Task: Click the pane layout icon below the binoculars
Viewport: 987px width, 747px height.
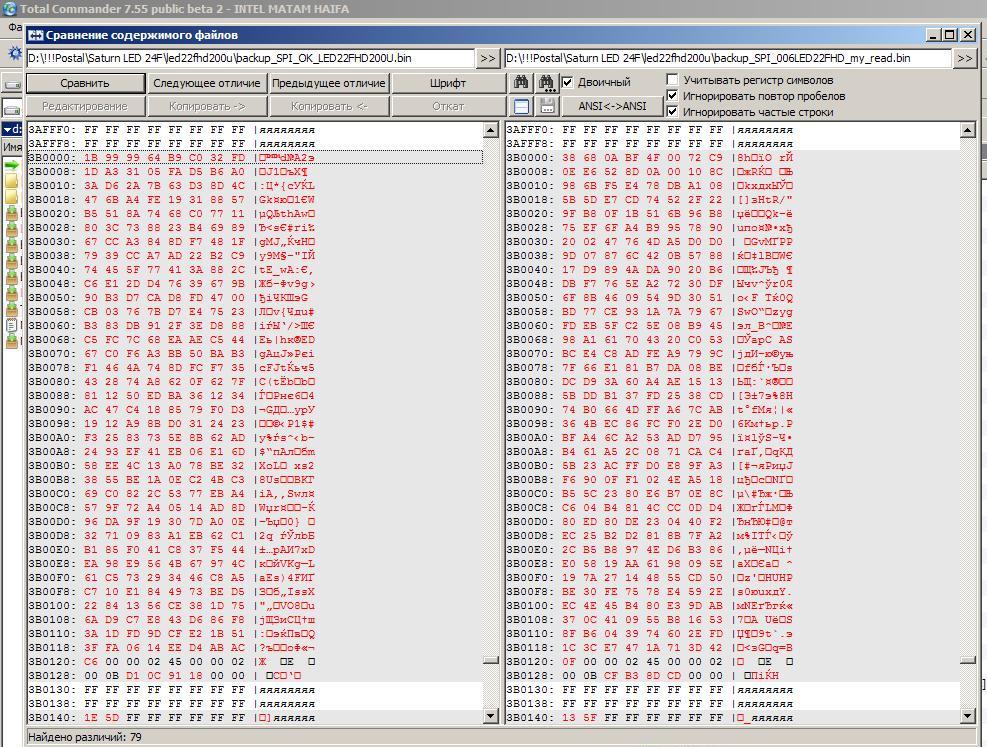Action: point(521,106)
